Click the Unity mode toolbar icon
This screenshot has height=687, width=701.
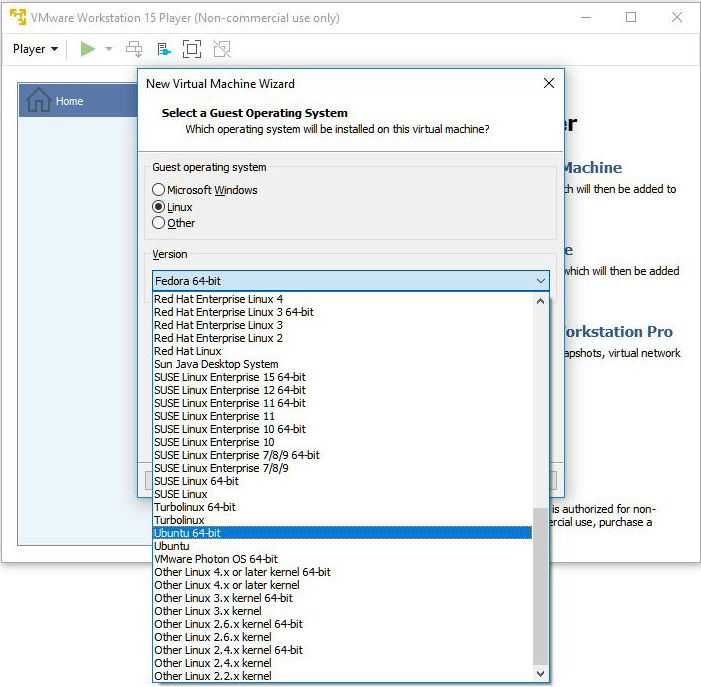coord(222,49)
